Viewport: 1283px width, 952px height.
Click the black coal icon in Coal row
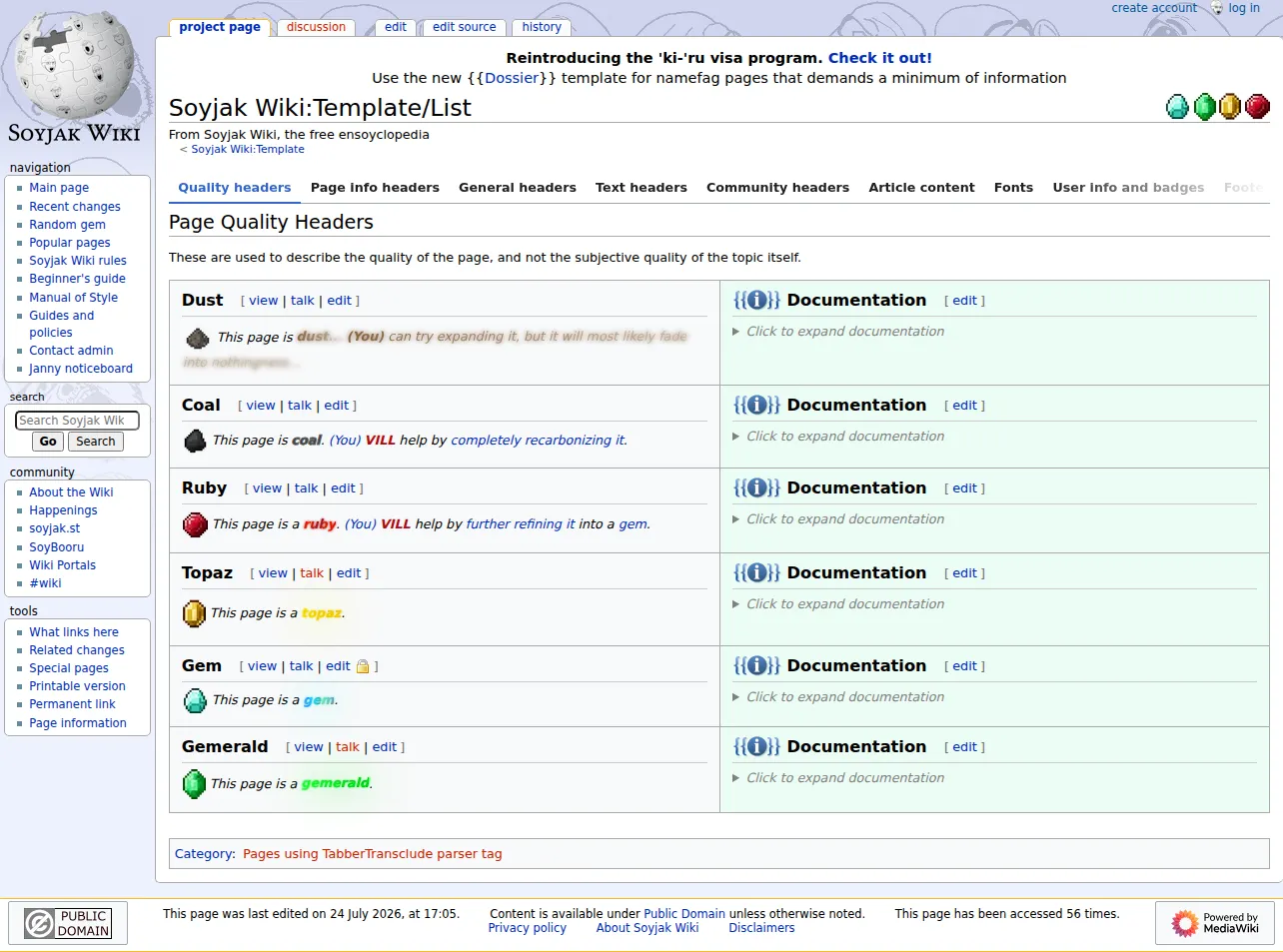(196, 440)
